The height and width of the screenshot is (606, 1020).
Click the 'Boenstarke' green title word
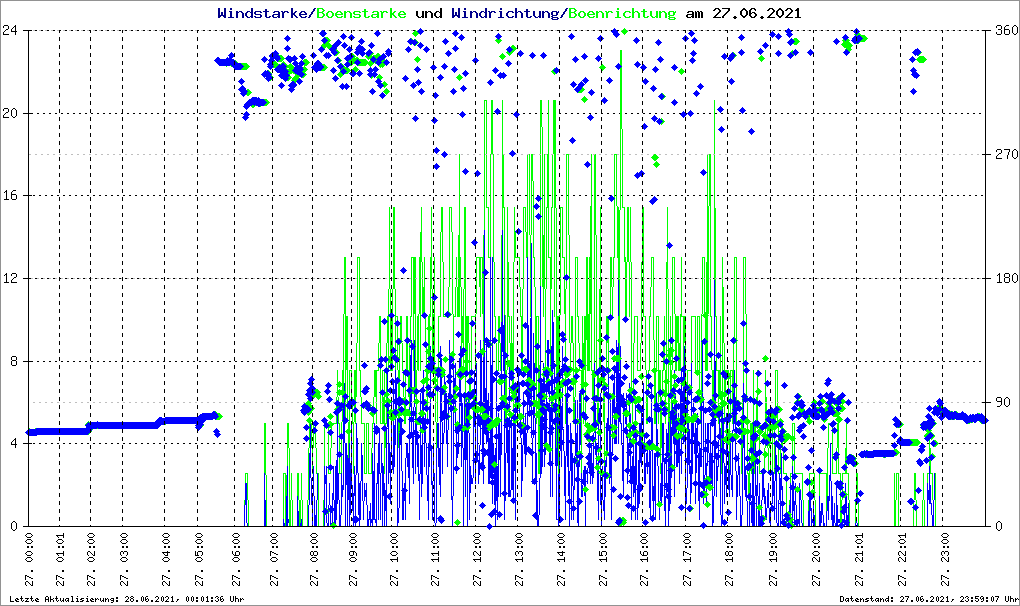pos(362,13)
